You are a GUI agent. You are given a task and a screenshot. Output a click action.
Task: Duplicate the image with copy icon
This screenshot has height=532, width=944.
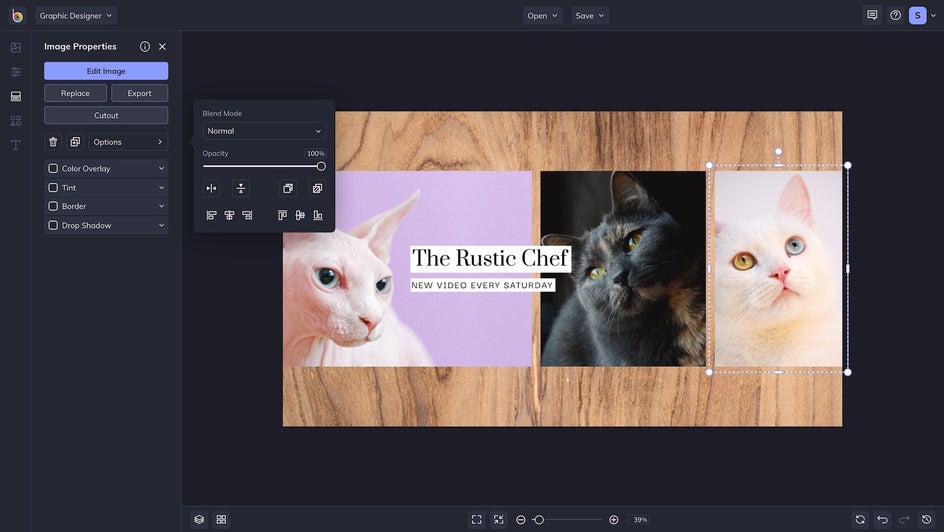75,142
